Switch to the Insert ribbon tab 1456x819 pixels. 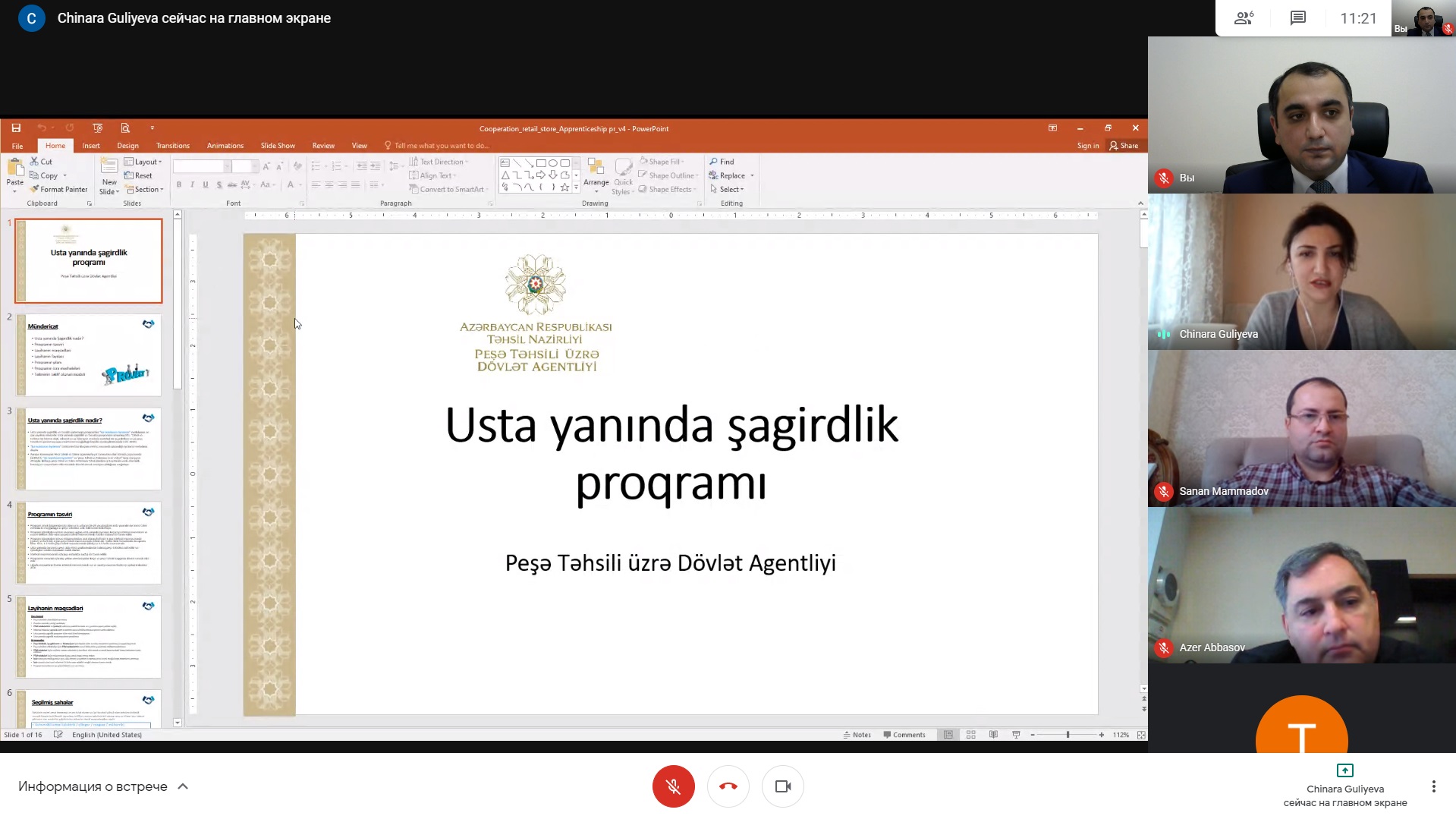click(91, 146)
